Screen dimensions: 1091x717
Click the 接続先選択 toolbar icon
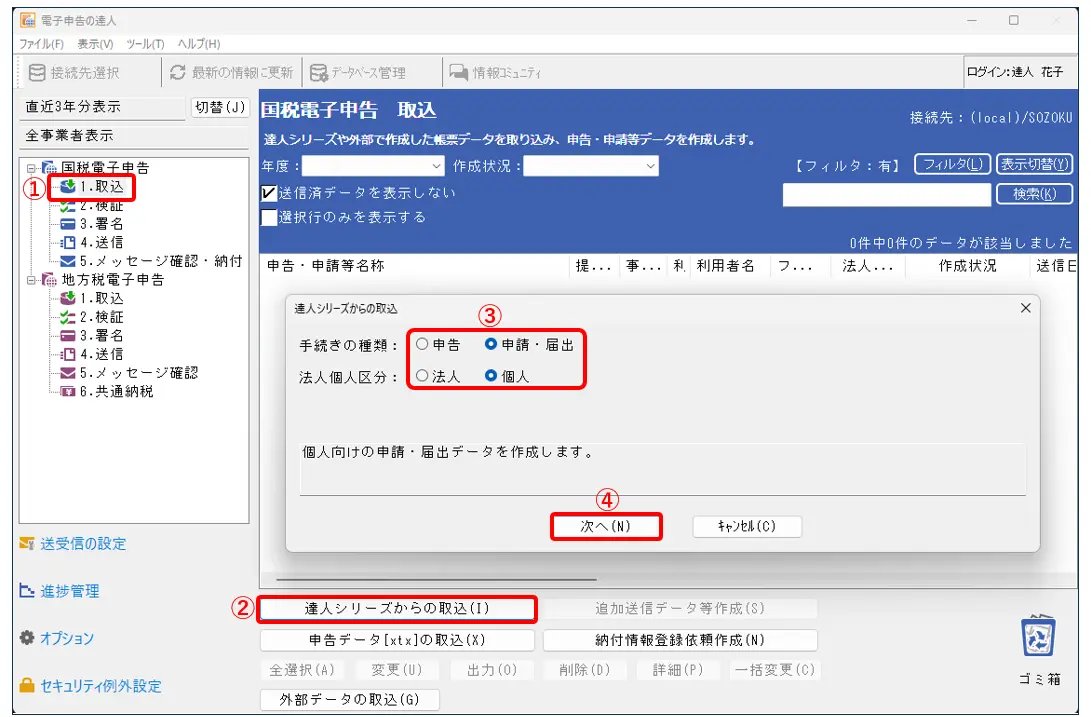click(x=38, y=72)
